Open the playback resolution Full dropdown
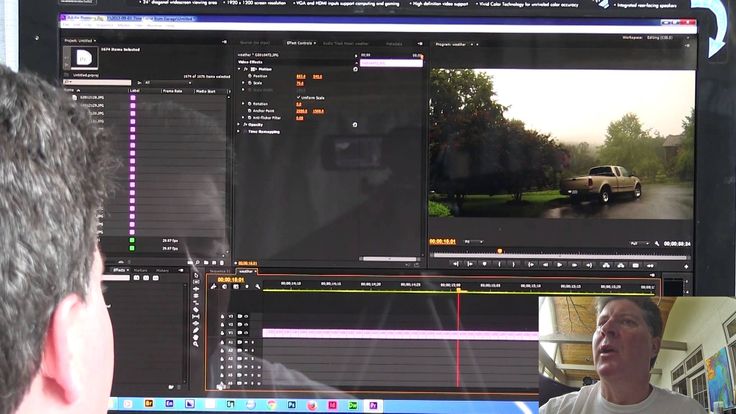 pyautogui.click(x=639, y=244)
